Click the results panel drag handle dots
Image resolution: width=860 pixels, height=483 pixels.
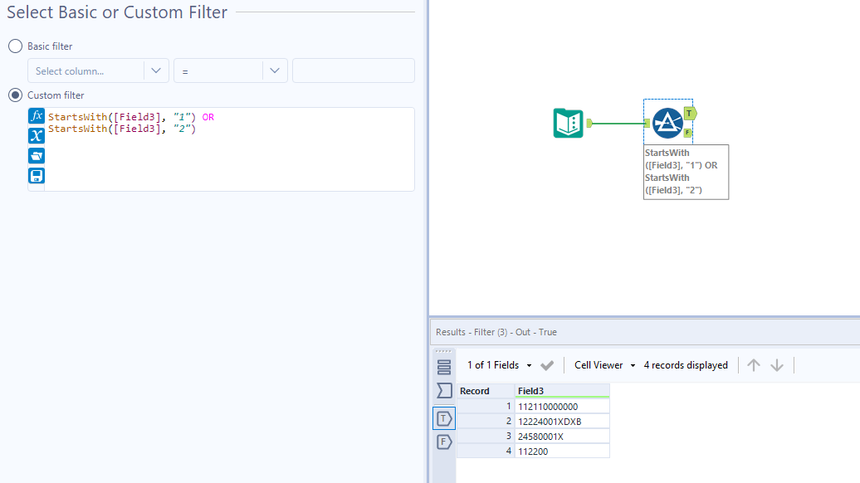[443, 351]
